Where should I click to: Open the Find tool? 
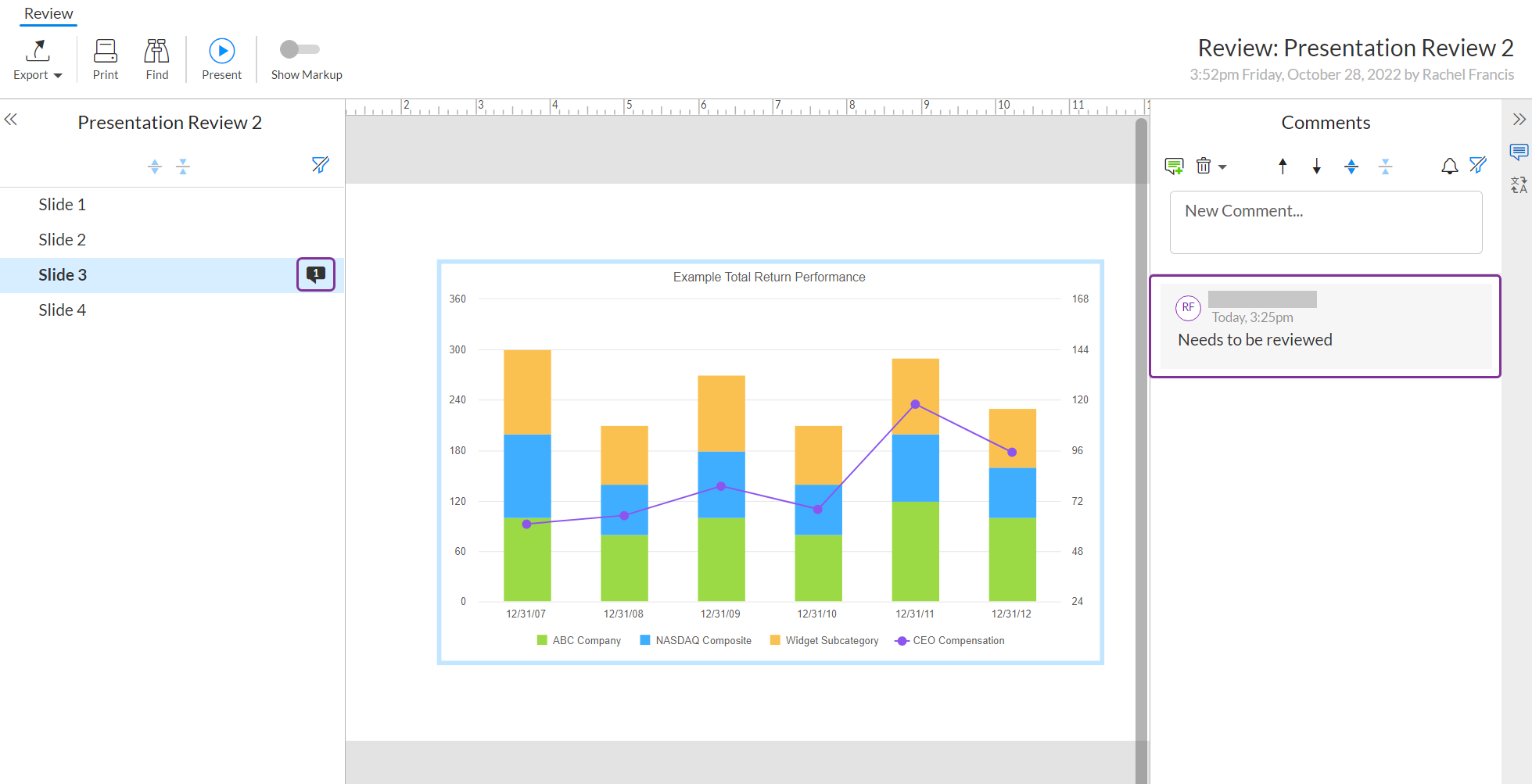(156, 59)
